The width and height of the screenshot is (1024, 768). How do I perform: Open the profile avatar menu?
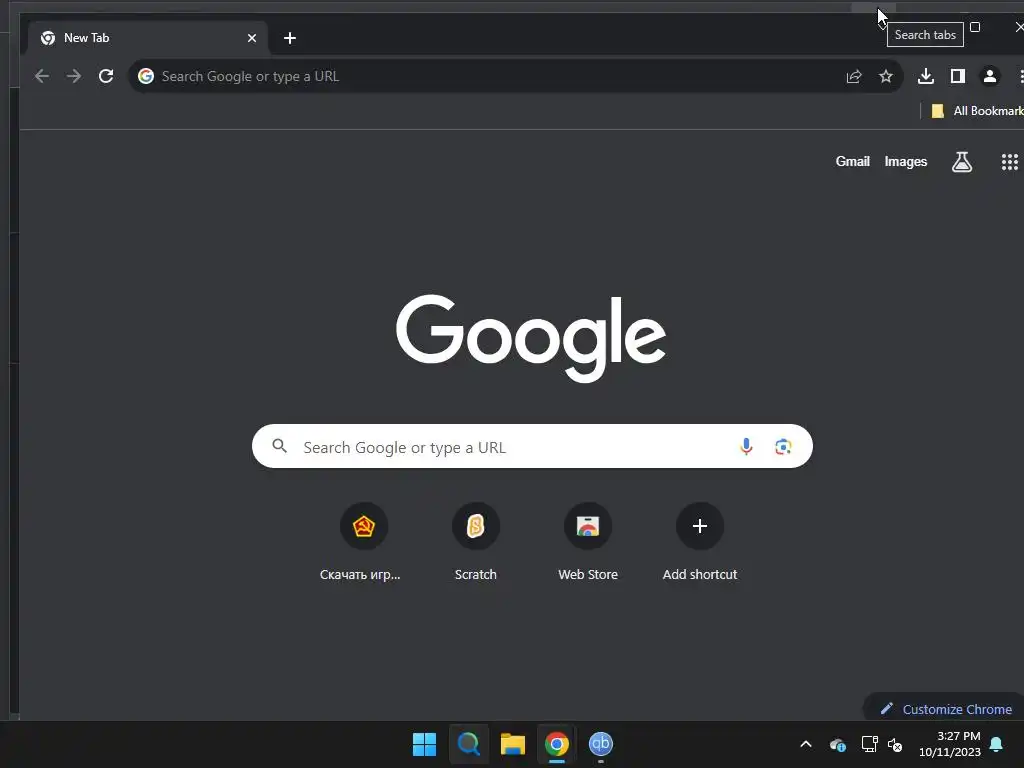tap(990, 76)
